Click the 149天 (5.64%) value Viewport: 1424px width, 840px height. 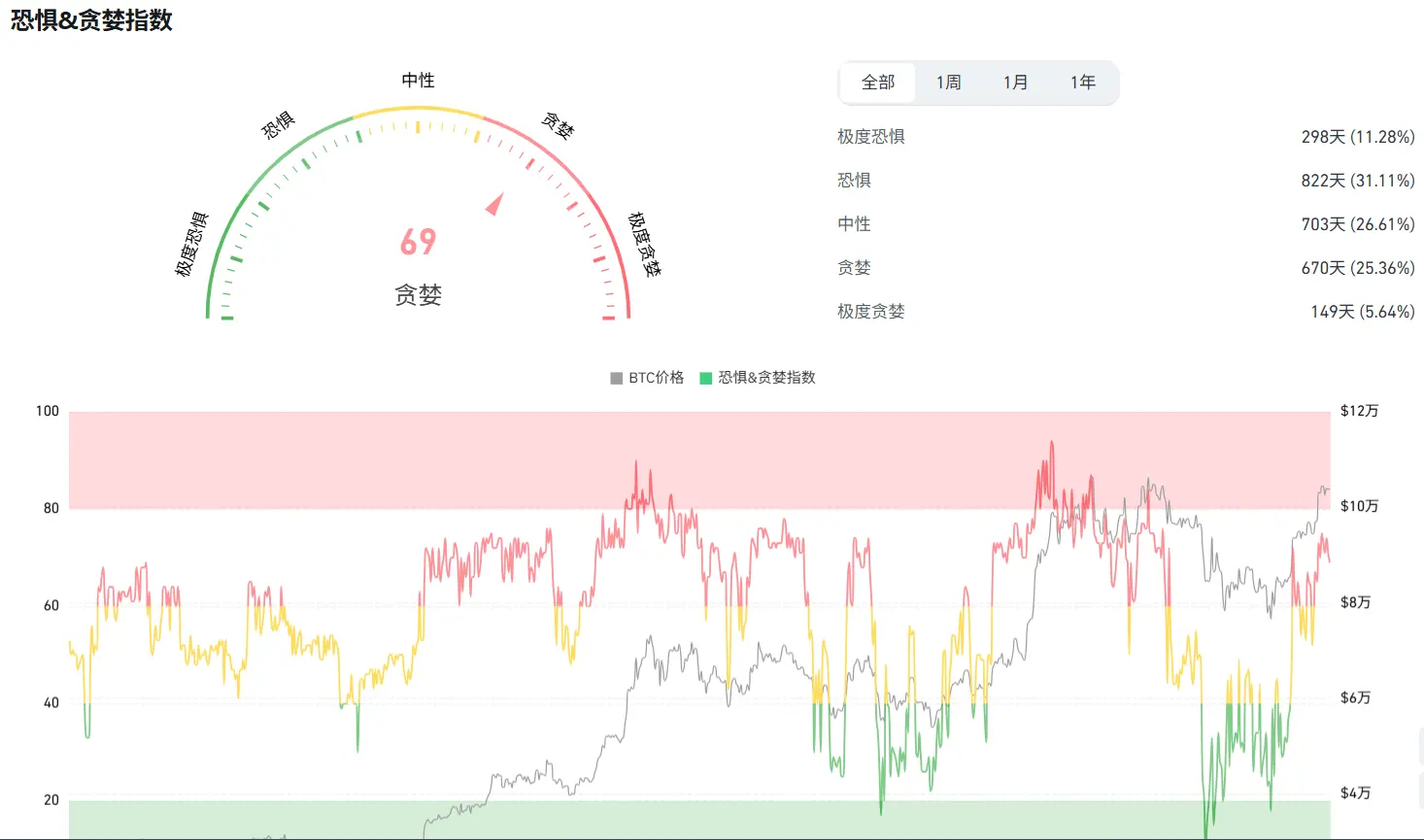point(1363,312)
